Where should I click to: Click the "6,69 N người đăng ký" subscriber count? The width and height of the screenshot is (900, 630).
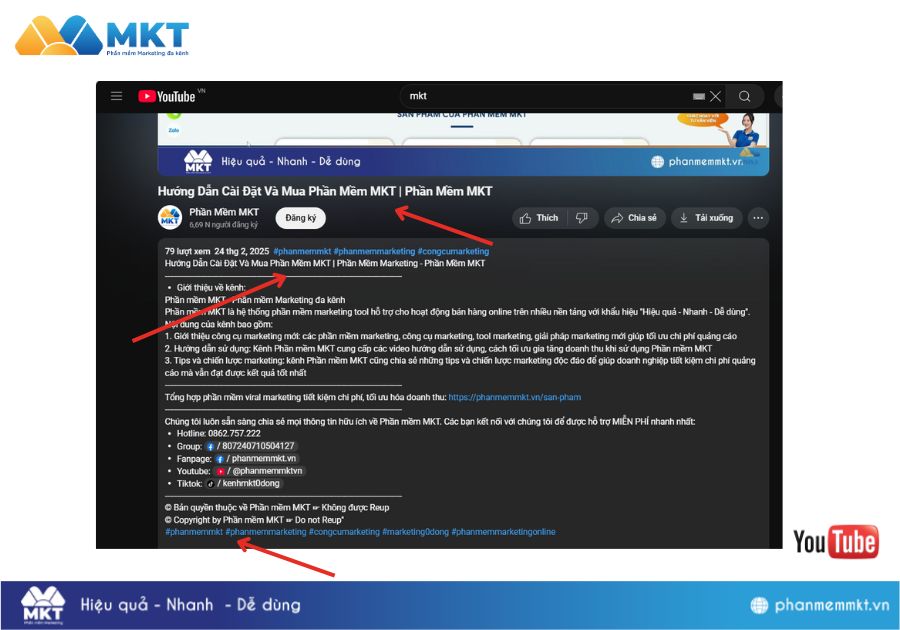(223, 225)
